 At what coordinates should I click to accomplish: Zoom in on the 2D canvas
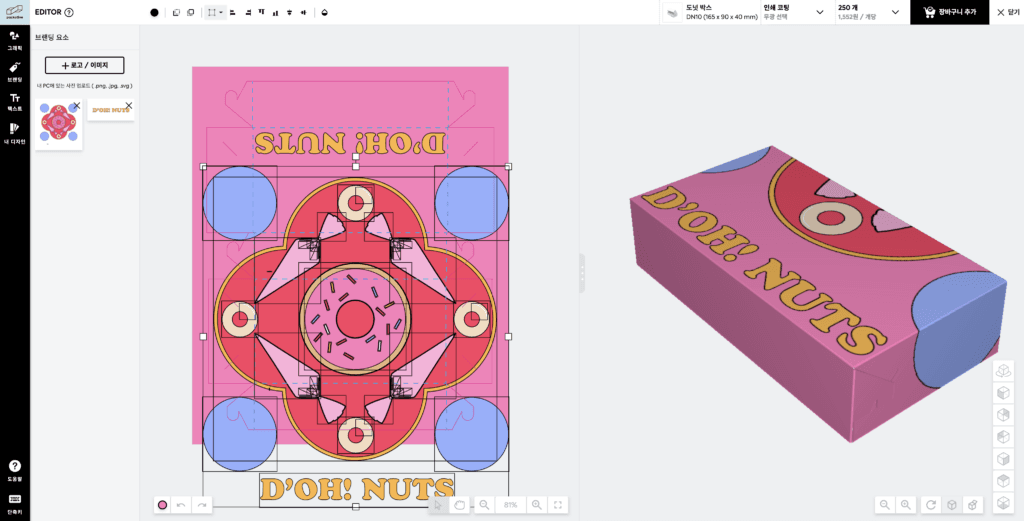537,505
